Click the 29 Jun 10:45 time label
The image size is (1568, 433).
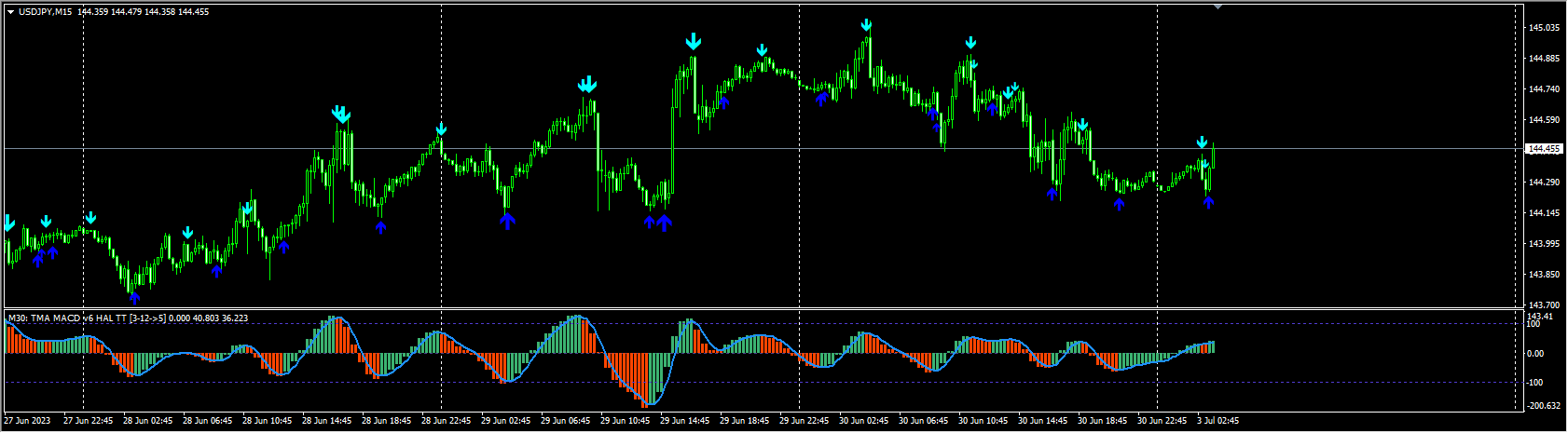(x=626, y=421)
